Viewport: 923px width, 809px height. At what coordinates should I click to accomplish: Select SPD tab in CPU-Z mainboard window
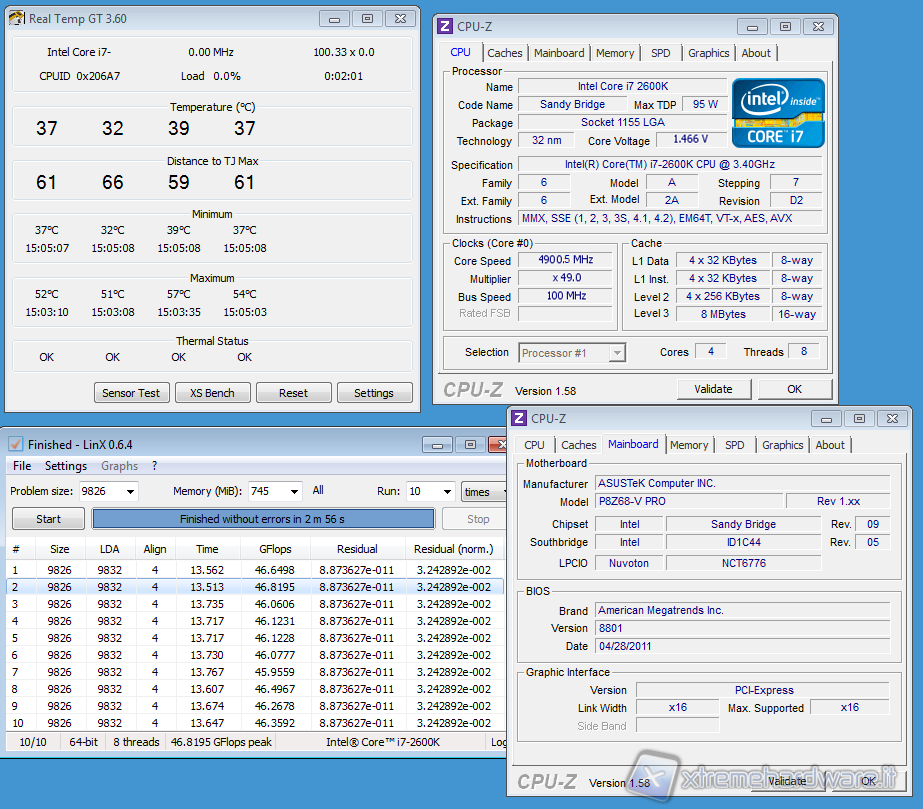[735, 445]
